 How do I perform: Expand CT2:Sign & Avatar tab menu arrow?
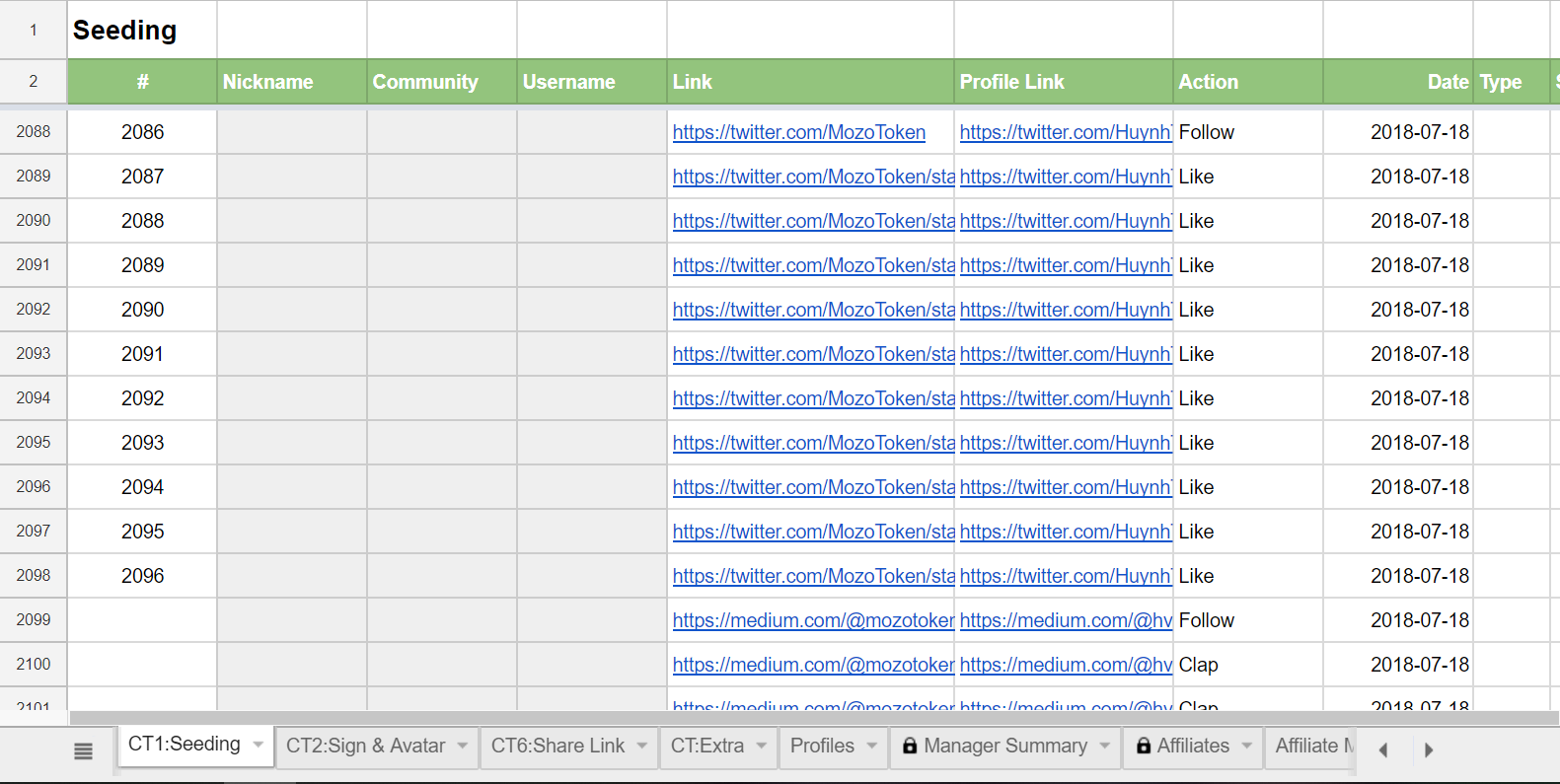(463, 747)
